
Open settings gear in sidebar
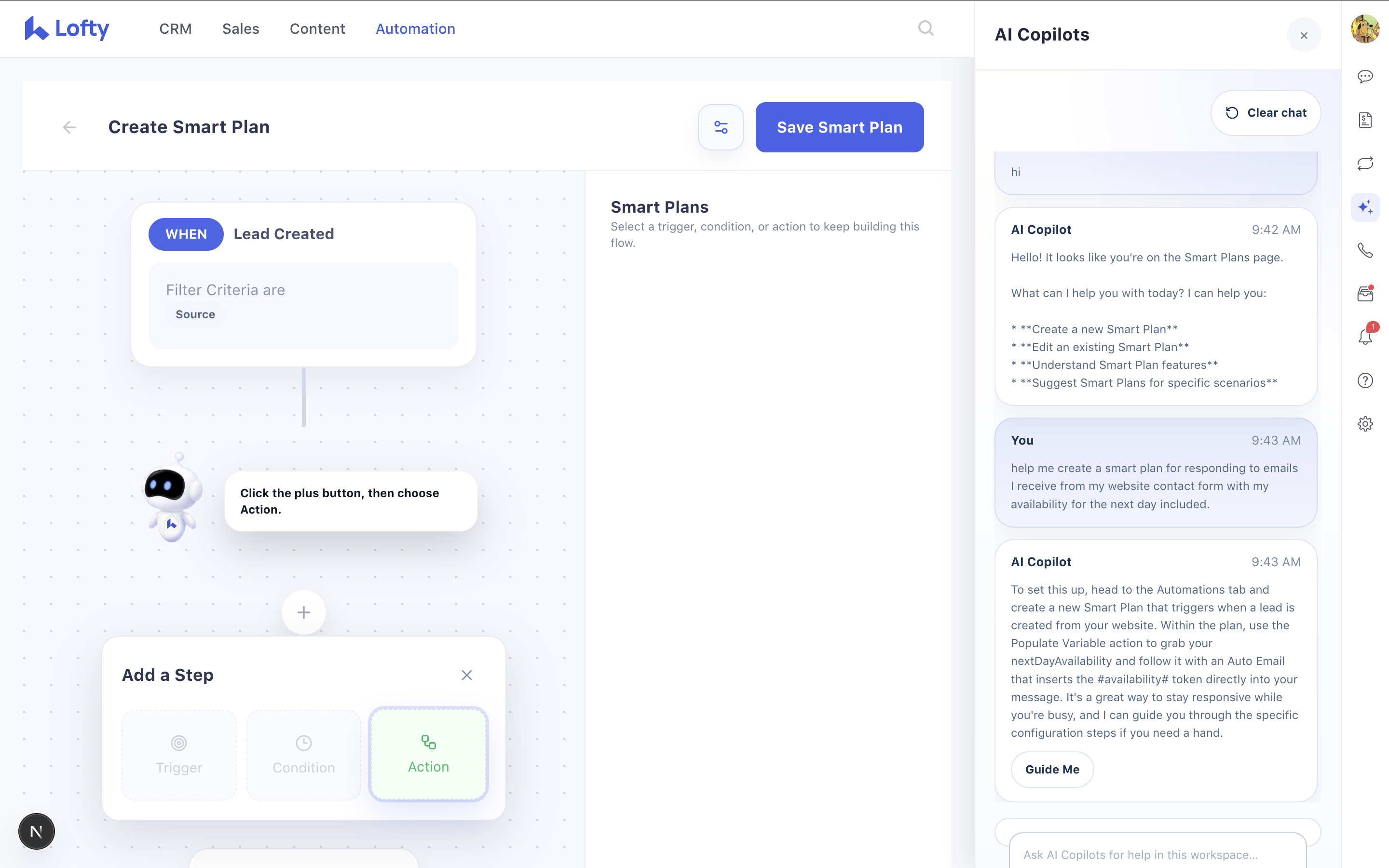click(1365, 424)
